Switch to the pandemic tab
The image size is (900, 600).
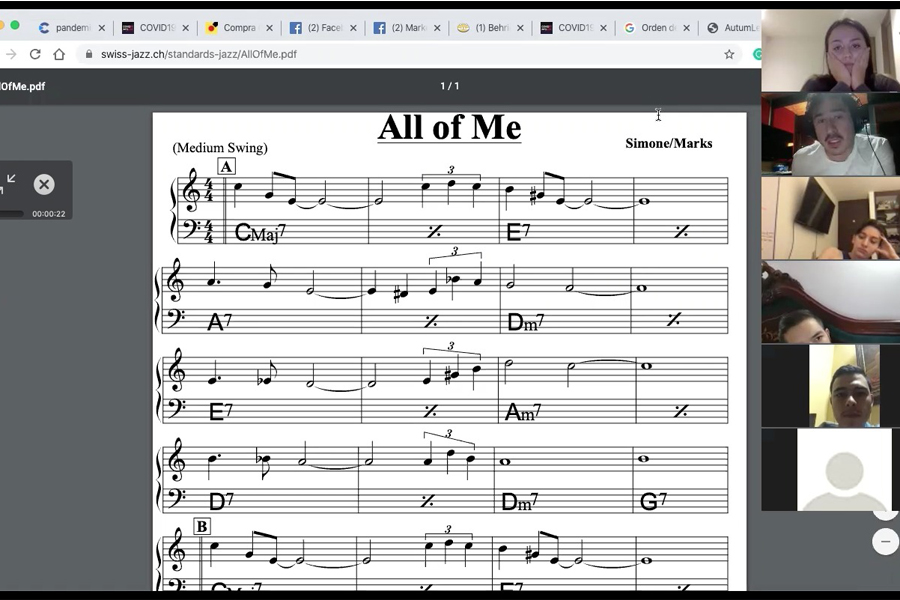(68, 28)
